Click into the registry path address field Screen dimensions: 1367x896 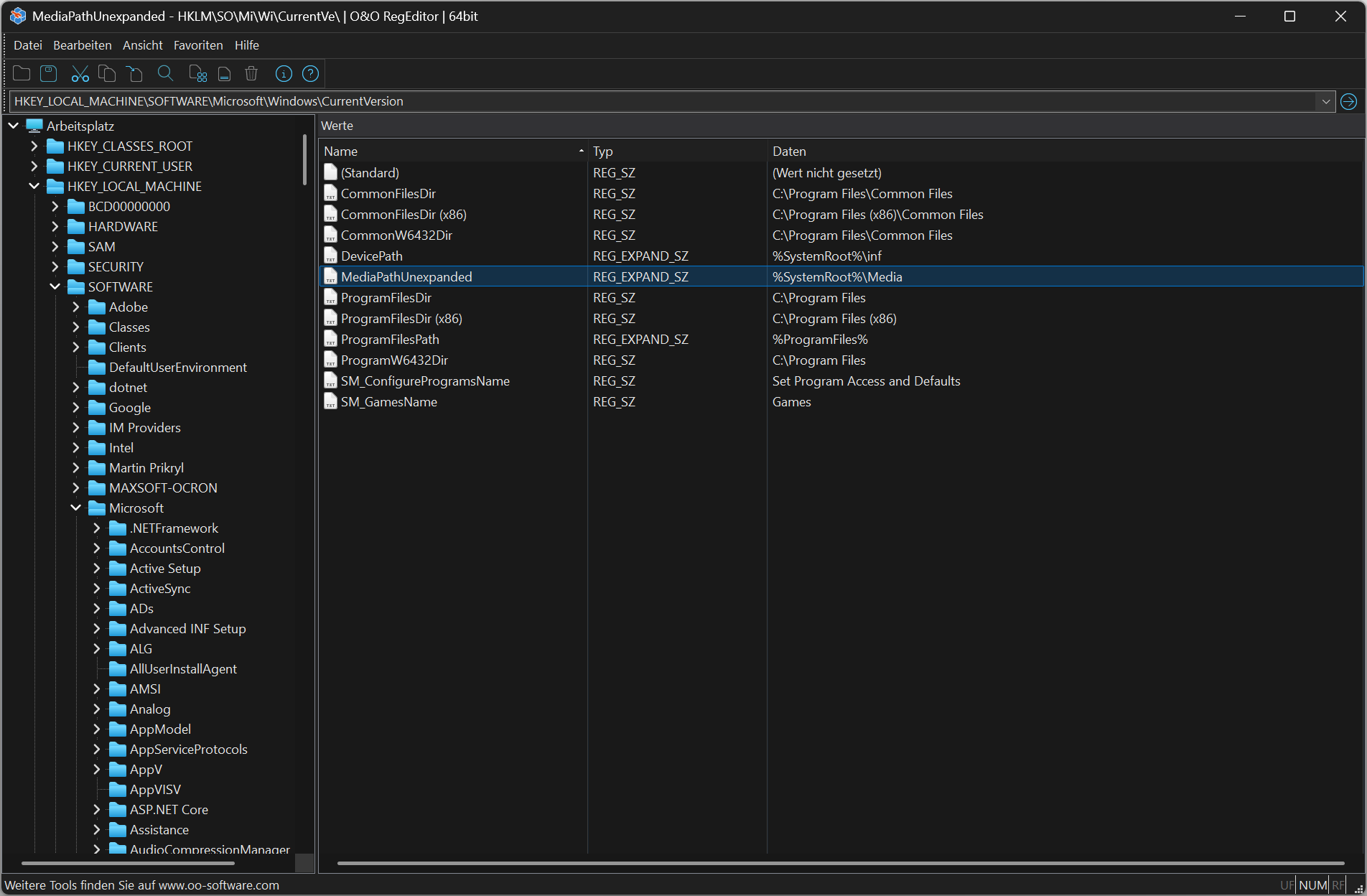click(x=663, y=101)
